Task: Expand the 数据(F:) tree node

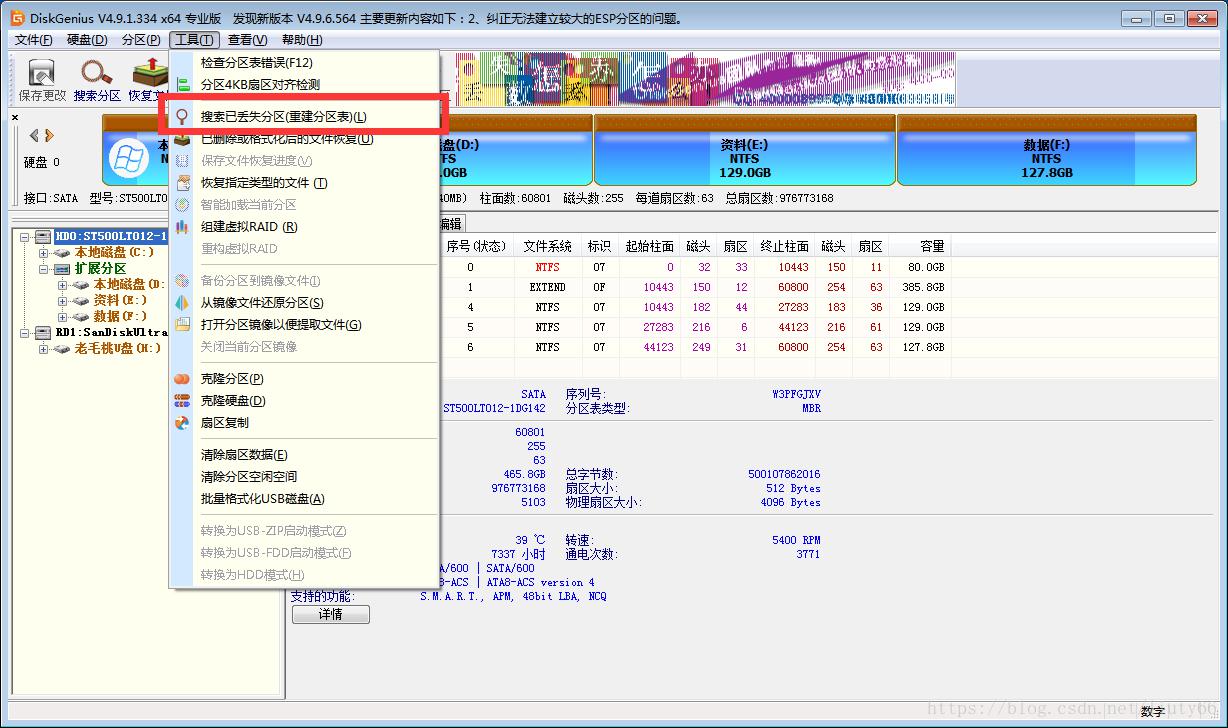Action: click(x=63, y=316)
